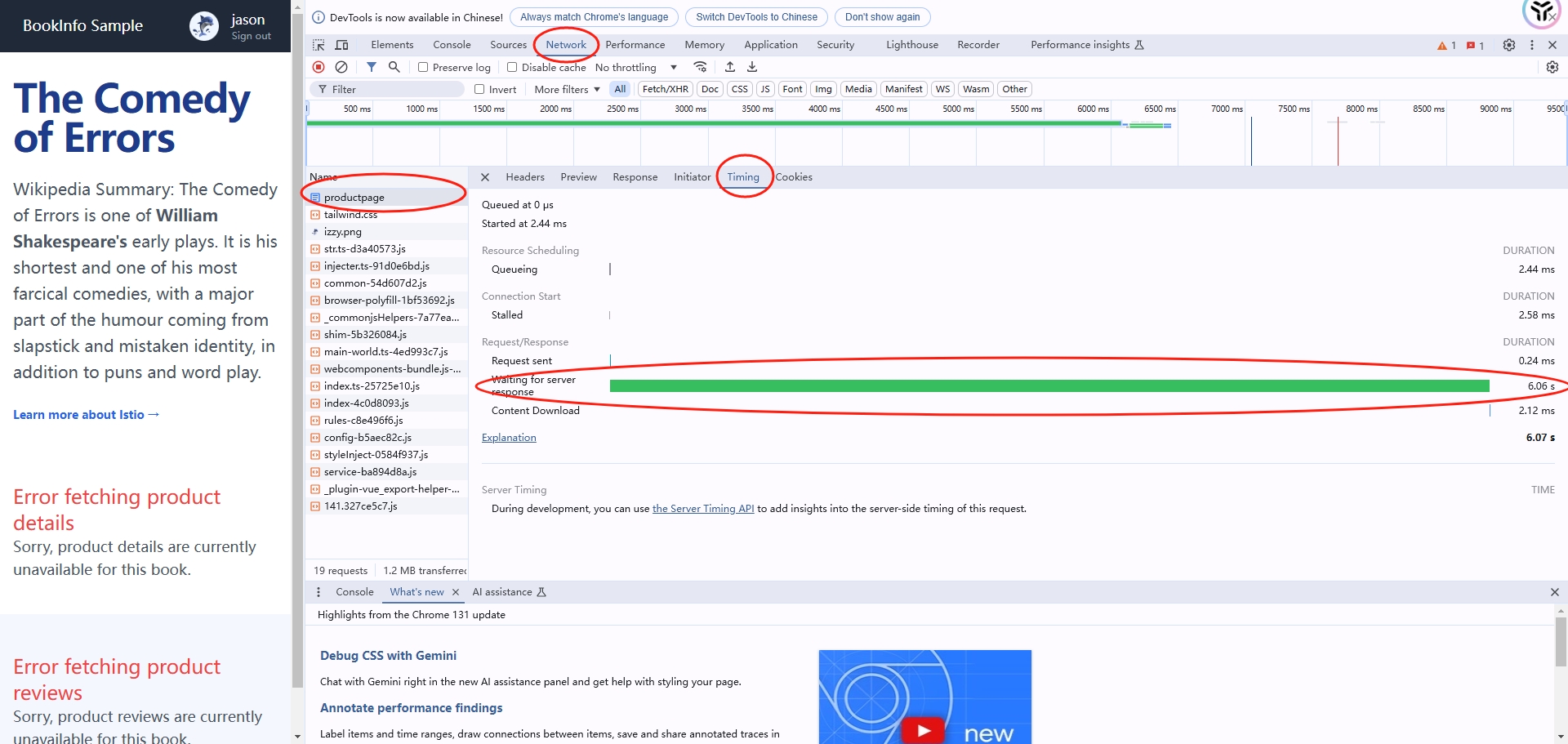Switch to the drawer Console tab

354,592
